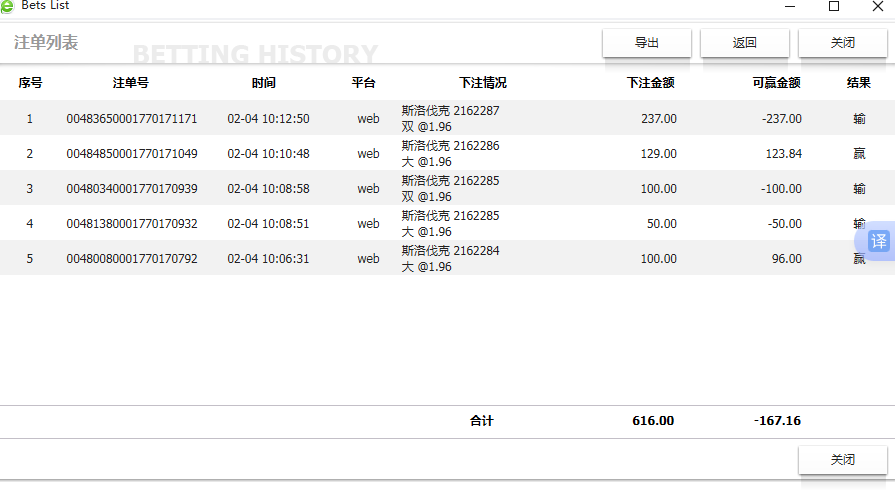Select the row with time 02-04 10:10:48
This screenshot has height=497, width=895.
(268, 154)
